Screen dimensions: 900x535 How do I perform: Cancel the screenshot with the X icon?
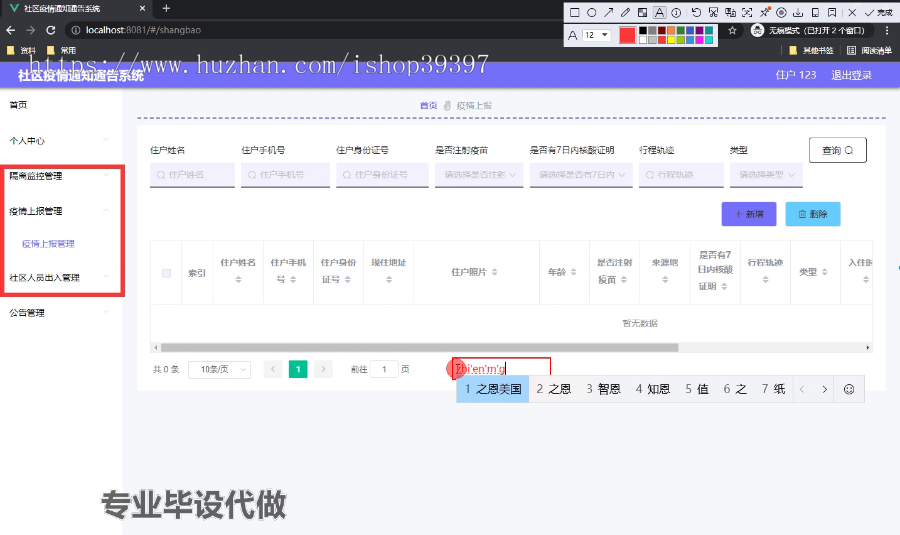852,12
